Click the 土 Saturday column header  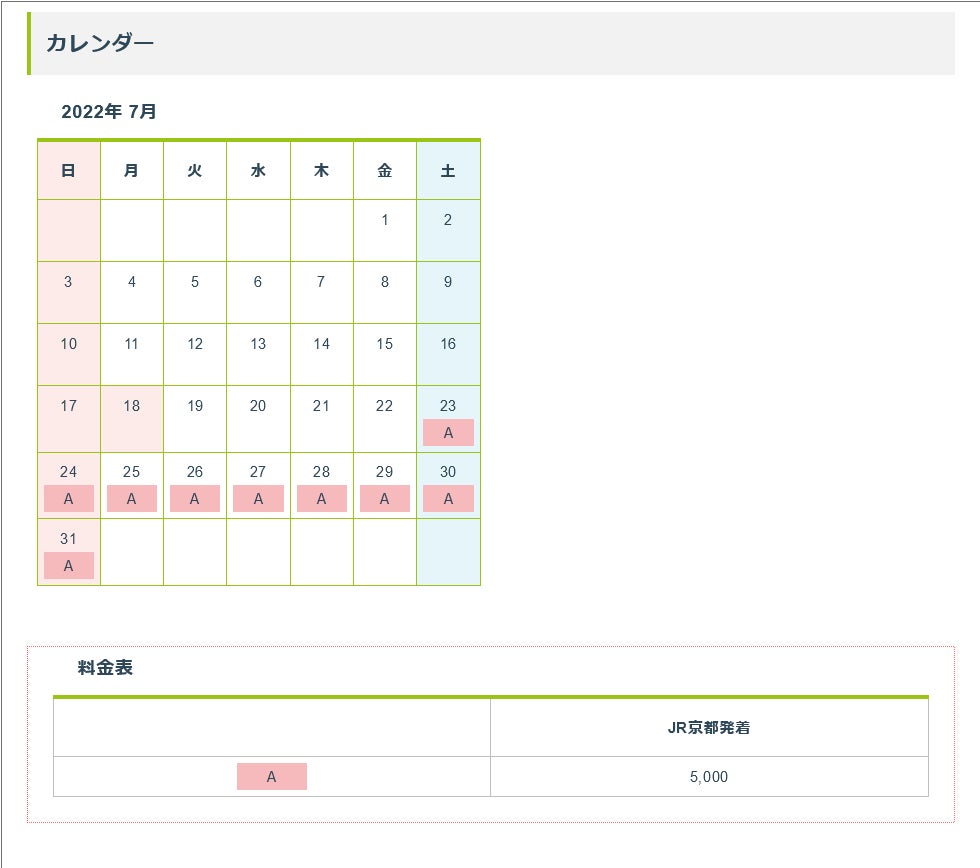pos(448,171)
